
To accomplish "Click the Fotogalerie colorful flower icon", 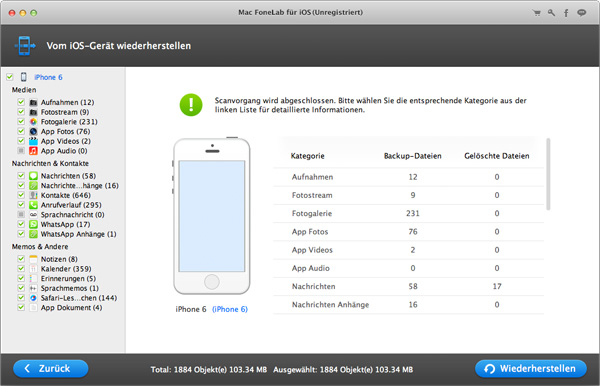I will click(33, 122).
